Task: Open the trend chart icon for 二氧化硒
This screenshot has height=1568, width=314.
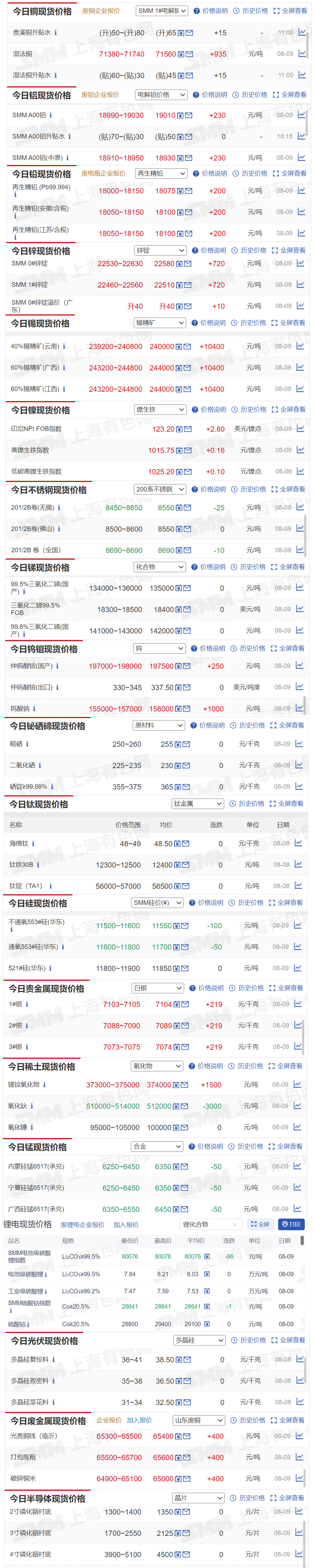Action: 299,765
